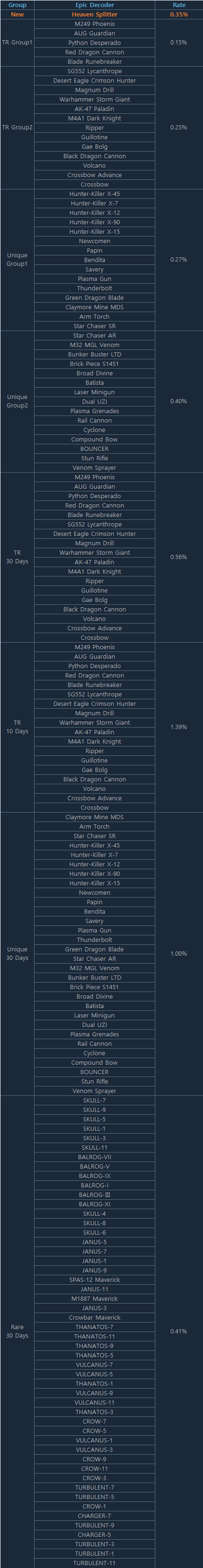This screenshot has width=203, height=1568.
Task: Select the TR 10 Days group label
Action: point(17,727)
